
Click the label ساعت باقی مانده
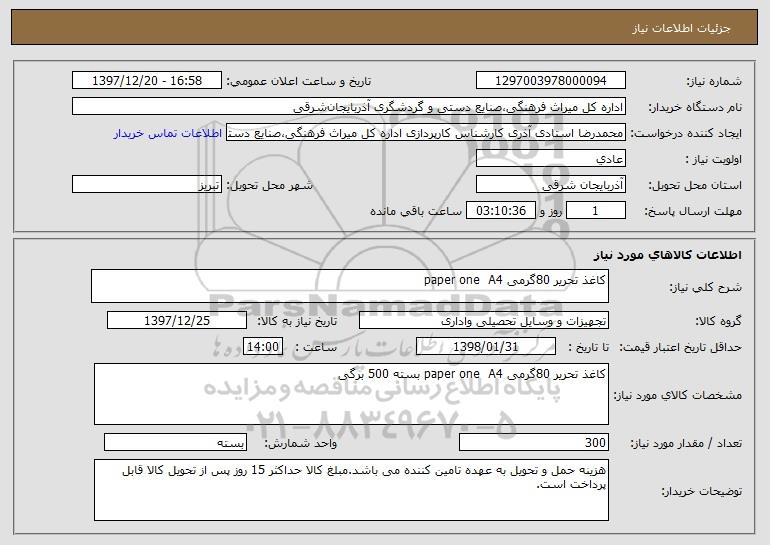point(416,211)
